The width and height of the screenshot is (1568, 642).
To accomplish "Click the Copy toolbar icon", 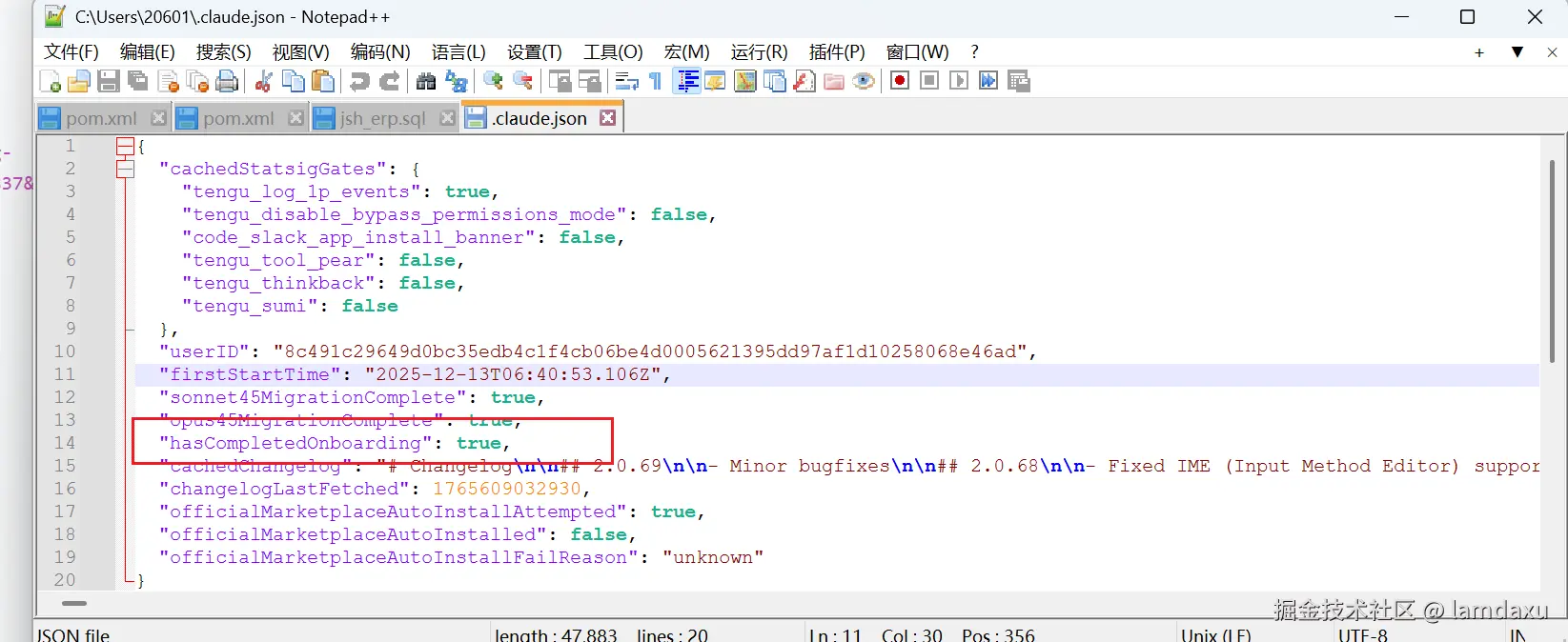I will coord(294,81).
